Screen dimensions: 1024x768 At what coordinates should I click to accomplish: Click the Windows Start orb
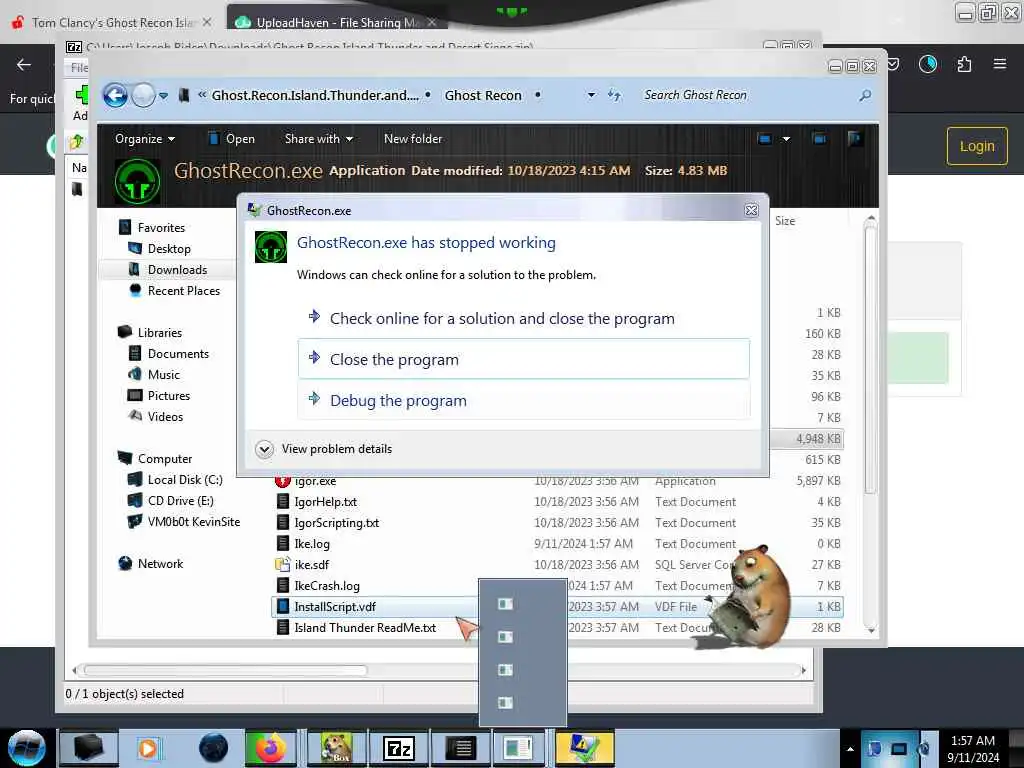[x=27, y=748]
